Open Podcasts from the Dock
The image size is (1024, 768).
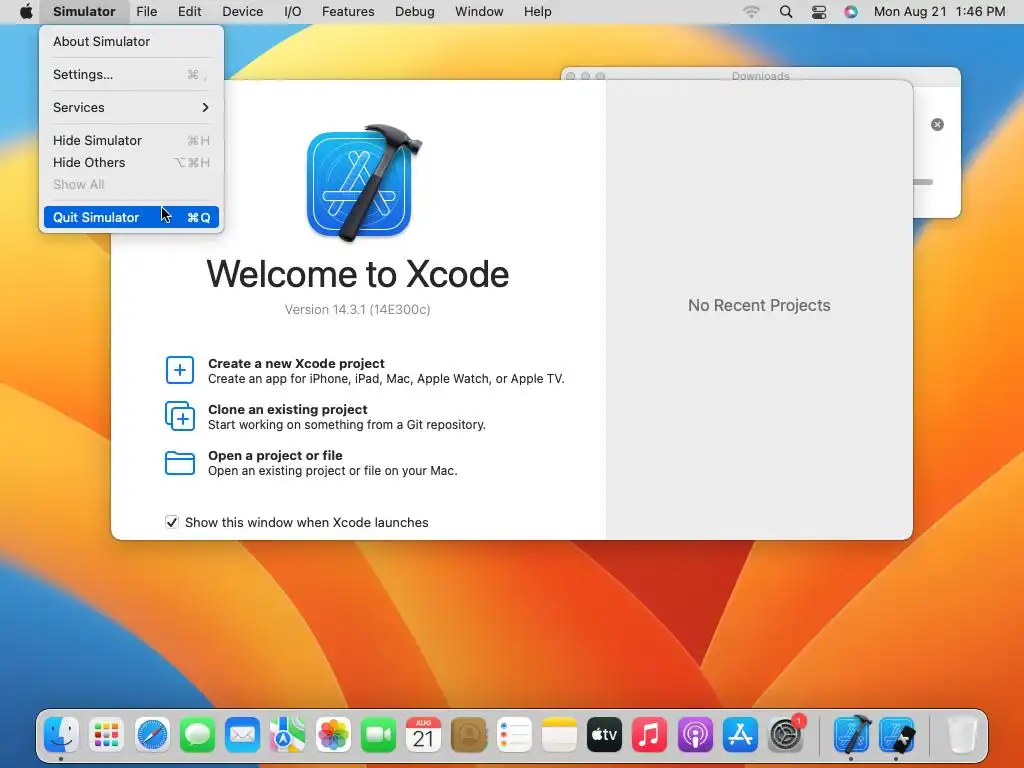(695, 735)
